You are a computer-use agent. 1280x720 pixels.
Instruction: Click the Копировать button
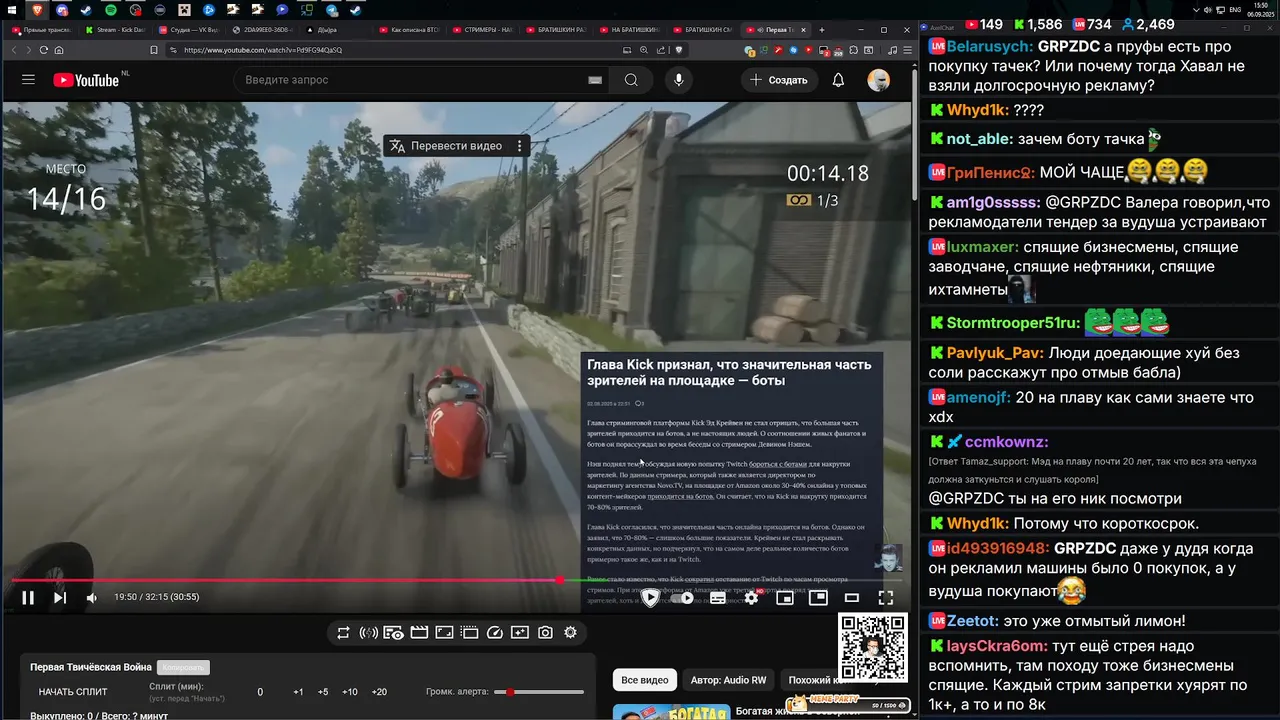183,667
